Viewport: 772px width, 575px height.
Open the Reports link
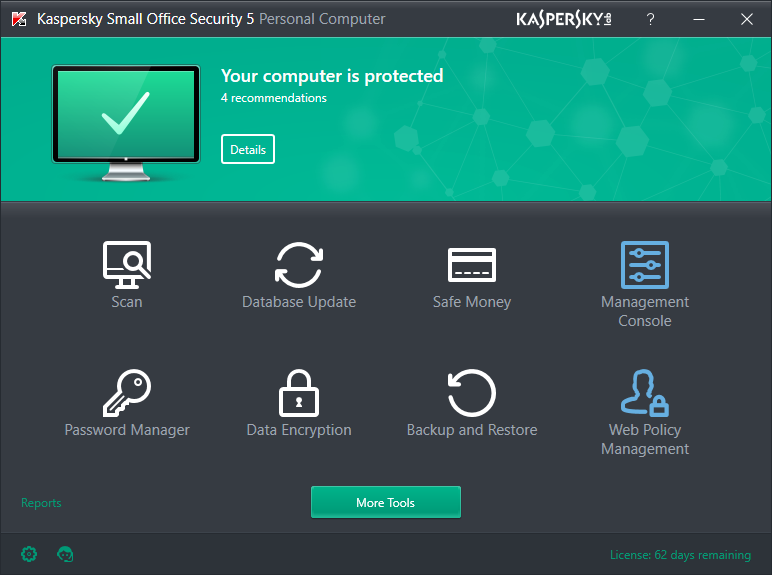[x=41, y=503]
